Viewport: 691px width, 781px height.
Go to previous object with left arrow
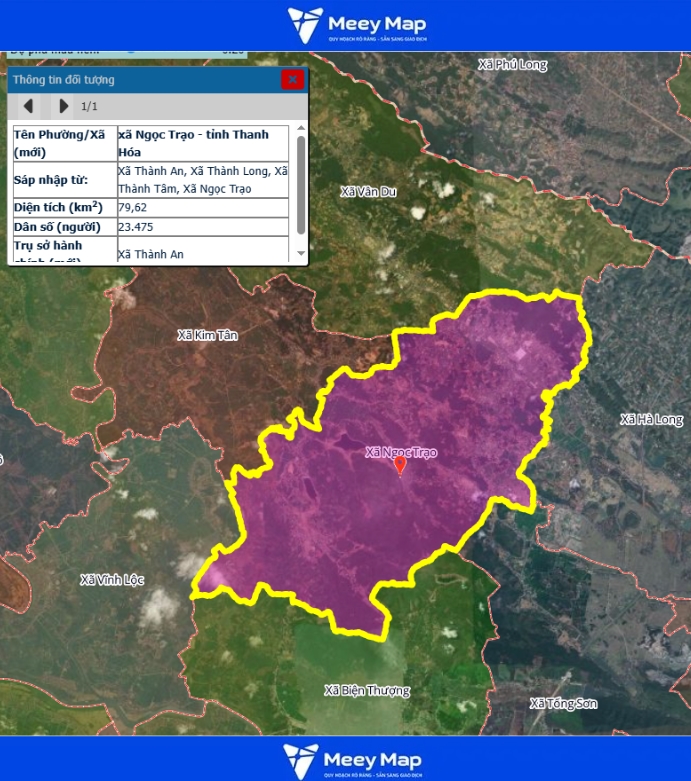coord(28,106)
